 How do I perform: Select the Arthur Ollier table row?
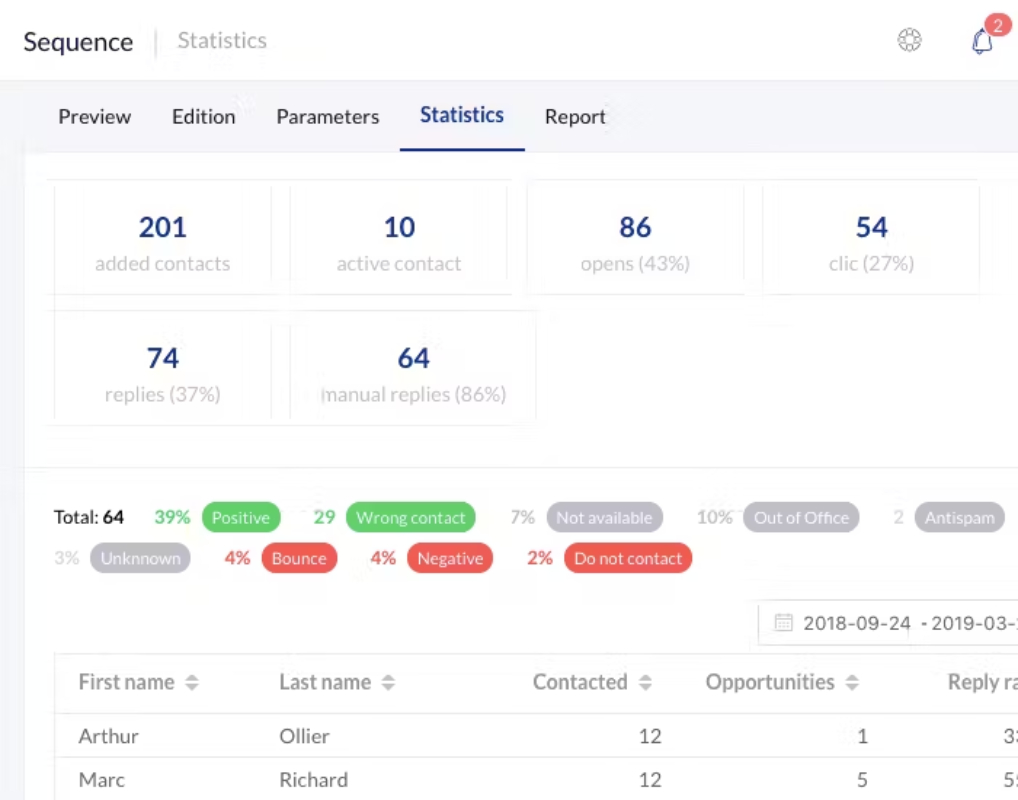tap(536, 736)
